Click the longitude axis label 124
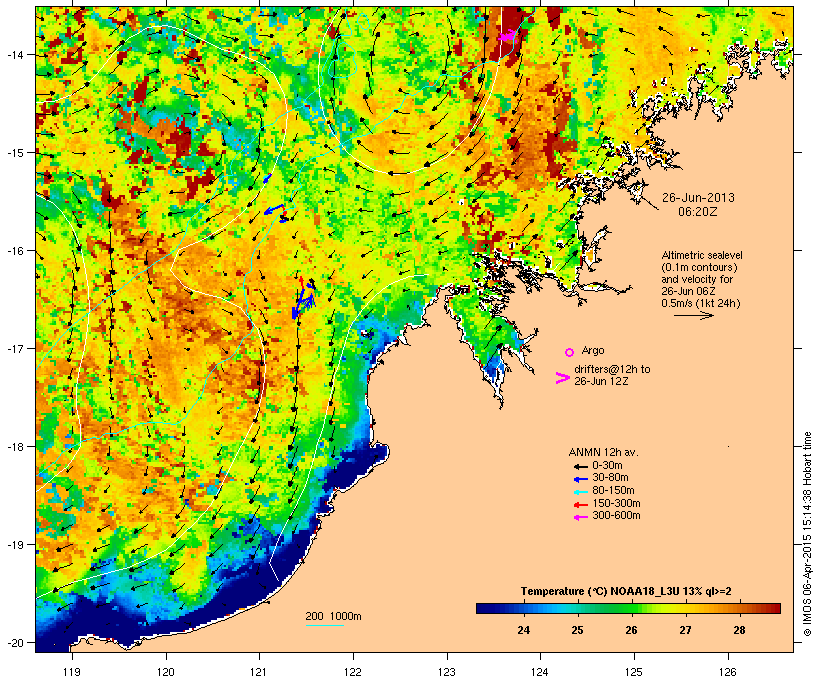This screenshot has width=820, height=680. (540, 672)
